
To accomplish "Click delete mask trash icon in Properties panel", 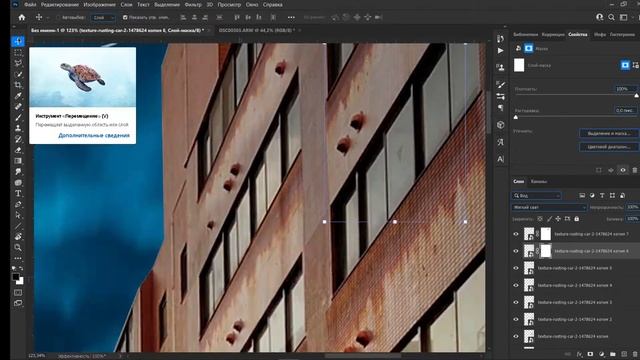I will [635, 170].
